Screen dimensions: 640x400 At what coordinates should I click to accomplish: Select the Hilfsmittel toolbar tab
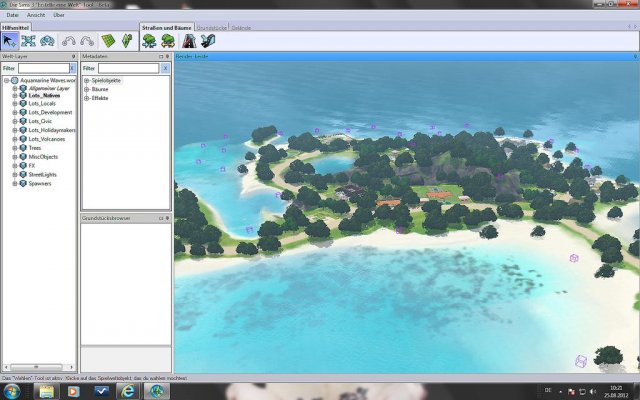15,27
